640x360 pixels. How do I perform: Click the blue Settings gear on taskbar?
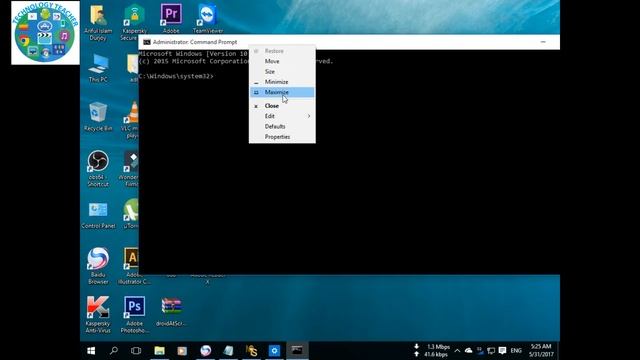pyautogui.click(x=274, y=351)
